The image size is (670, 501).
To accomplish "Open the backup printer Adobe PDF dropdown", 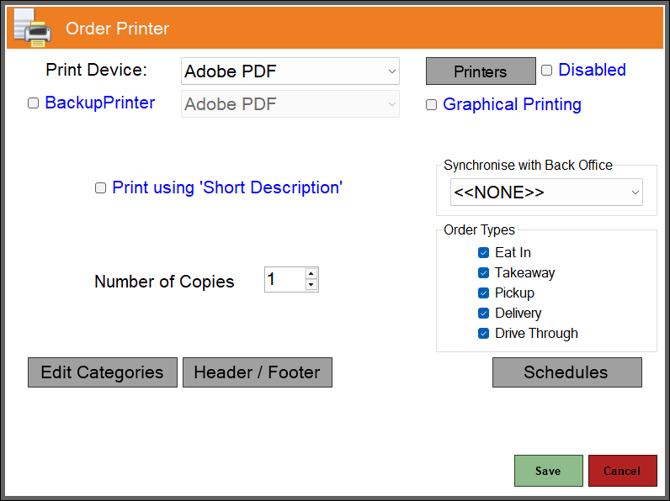I will pos(290,104).
